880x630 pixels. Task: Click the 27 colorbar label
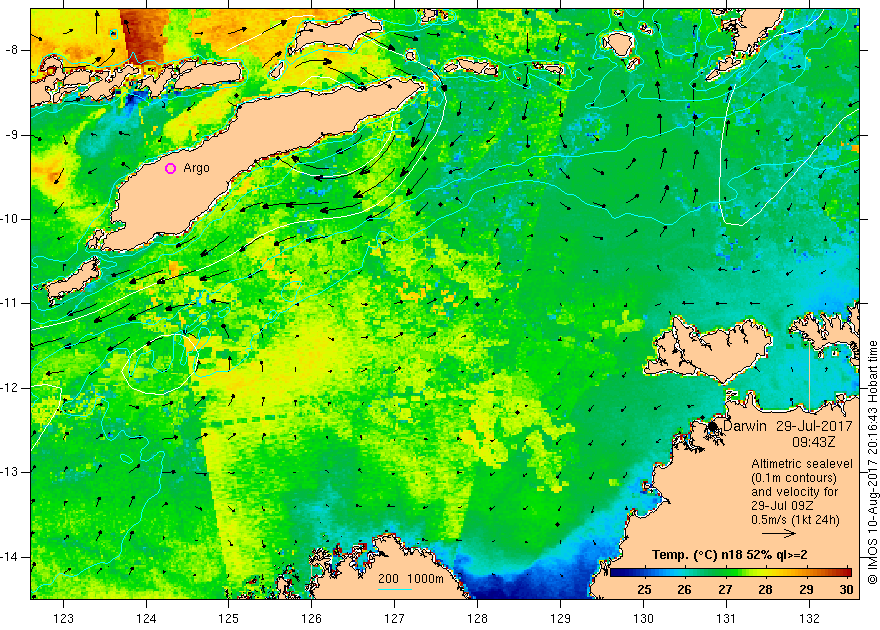(725, 590)
